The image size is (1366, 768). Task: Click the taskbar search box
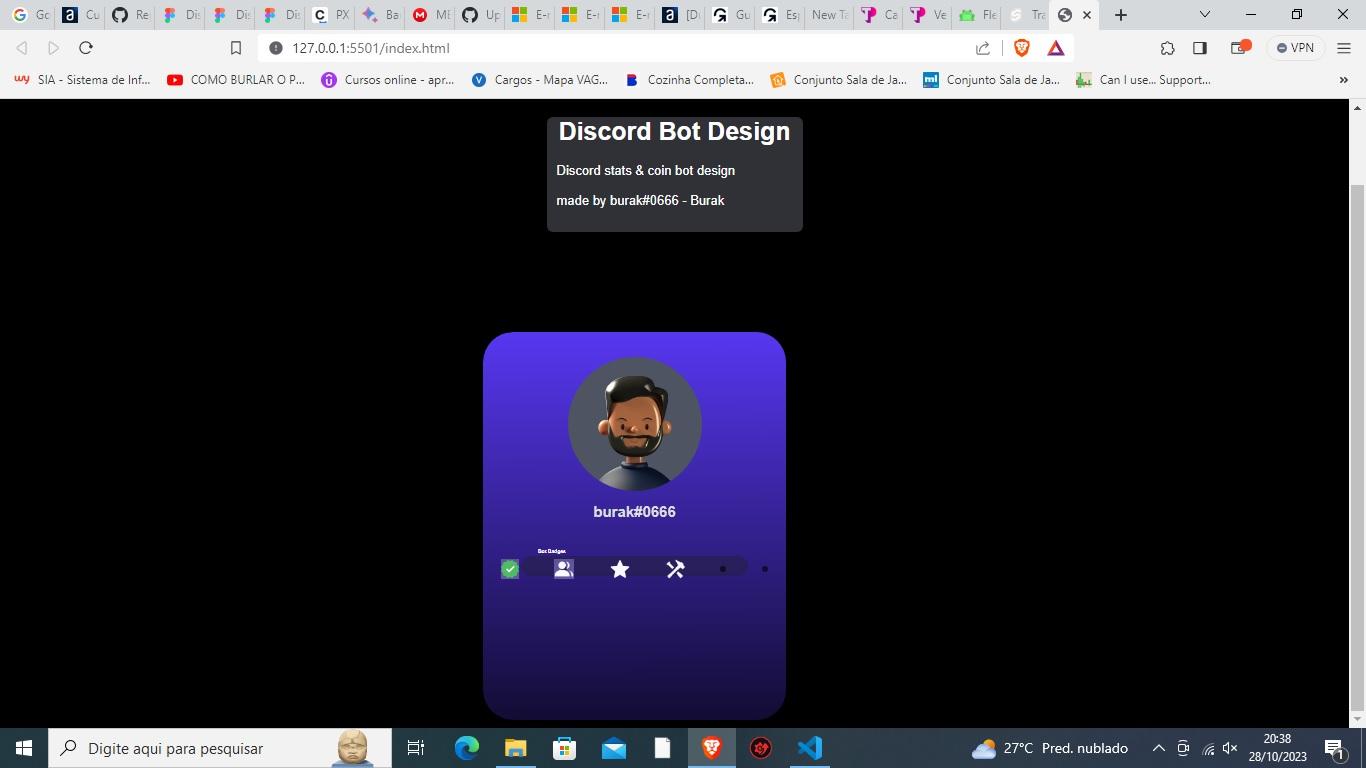(x=220, y=748)
